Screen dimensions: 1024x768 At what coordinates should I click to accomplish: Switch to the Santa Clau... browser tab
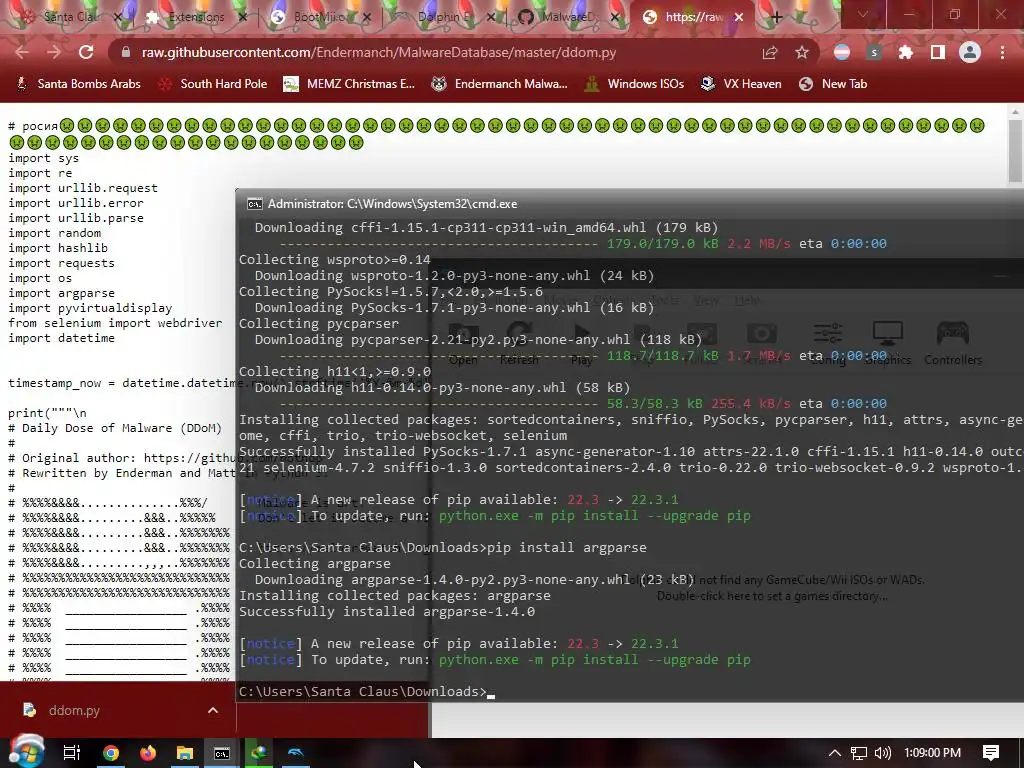(x=69, y=17)
